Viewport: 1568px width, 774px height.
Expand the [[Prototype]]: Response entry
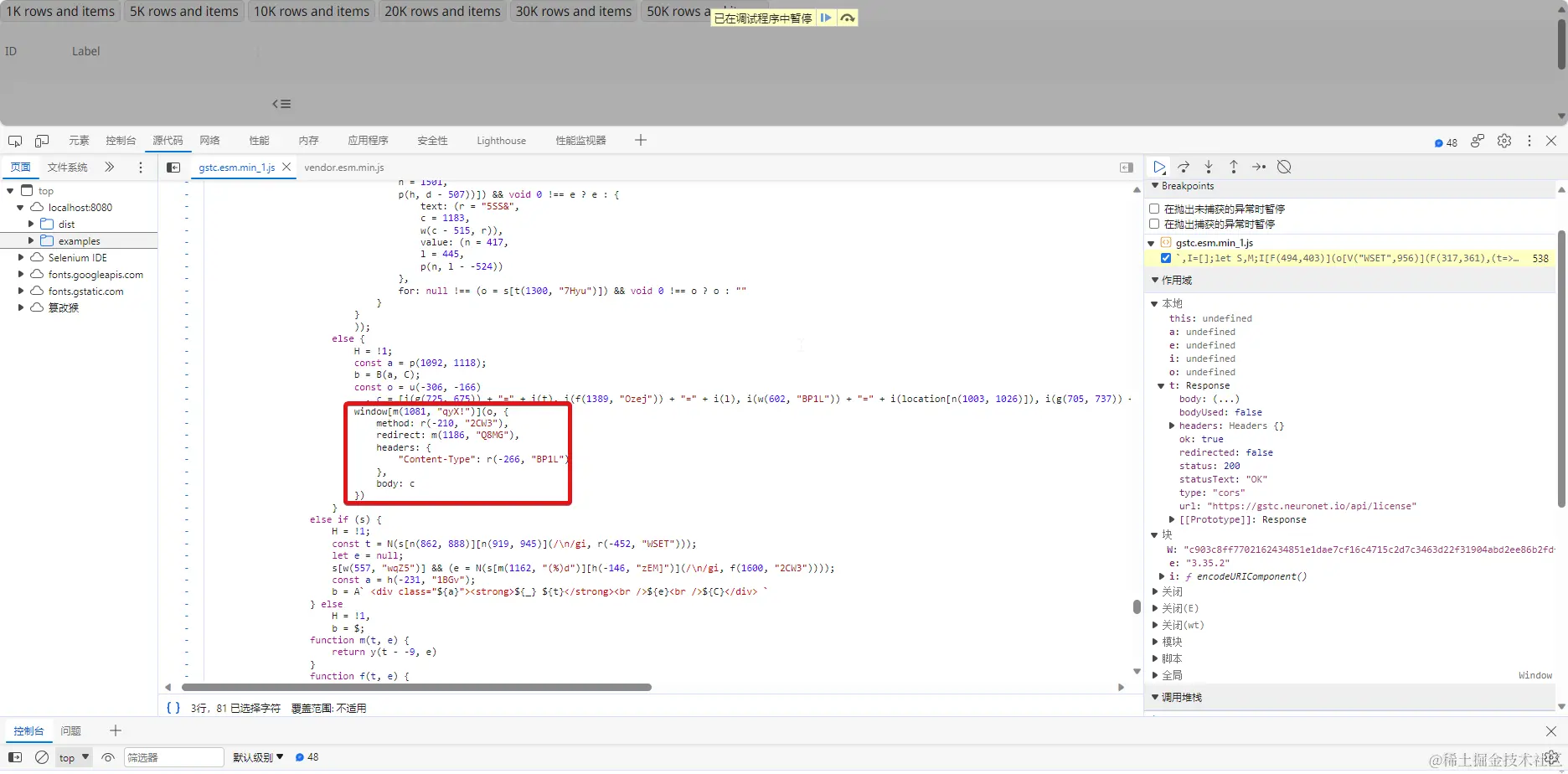click(x=1172, y=519)
